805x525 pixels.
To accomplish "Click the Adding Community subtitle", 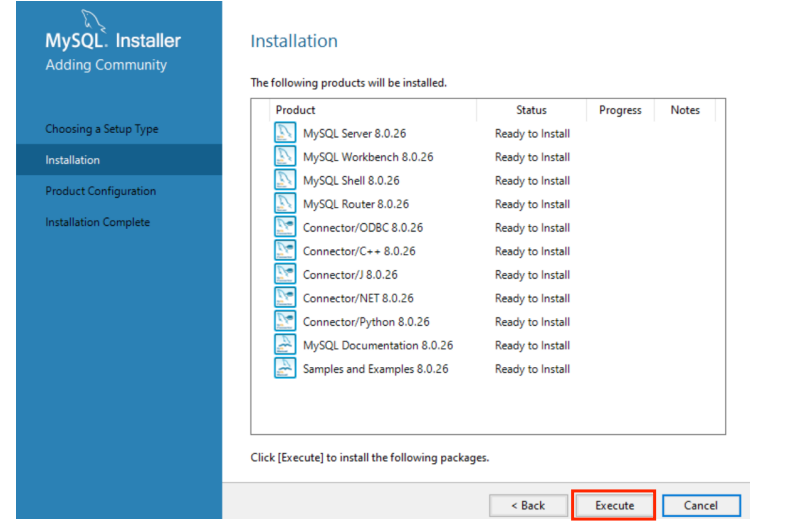I will (106, 65).
